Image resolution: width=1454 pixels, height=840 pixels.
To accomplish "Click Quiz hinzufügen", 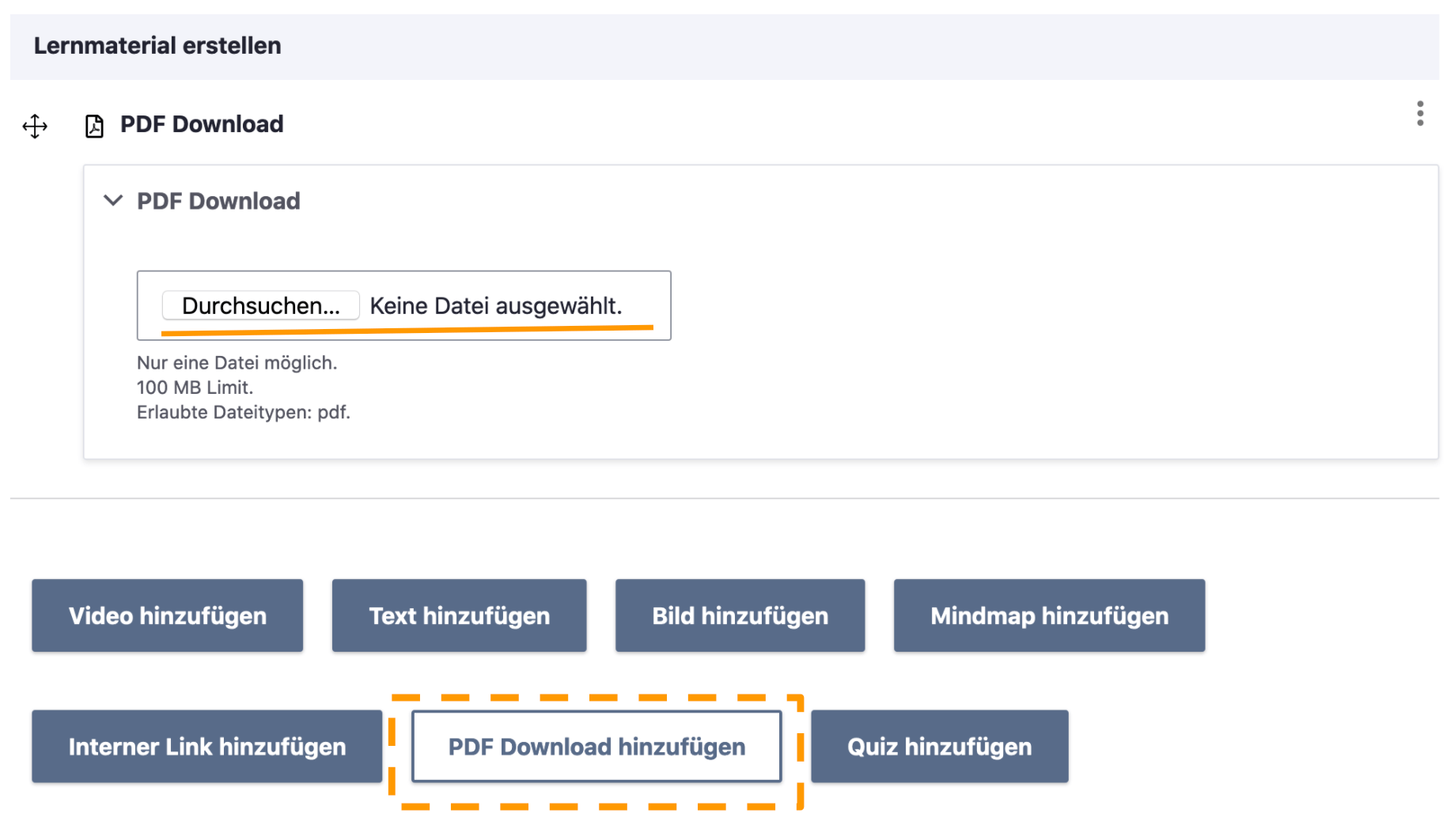I will coord(939,747).
